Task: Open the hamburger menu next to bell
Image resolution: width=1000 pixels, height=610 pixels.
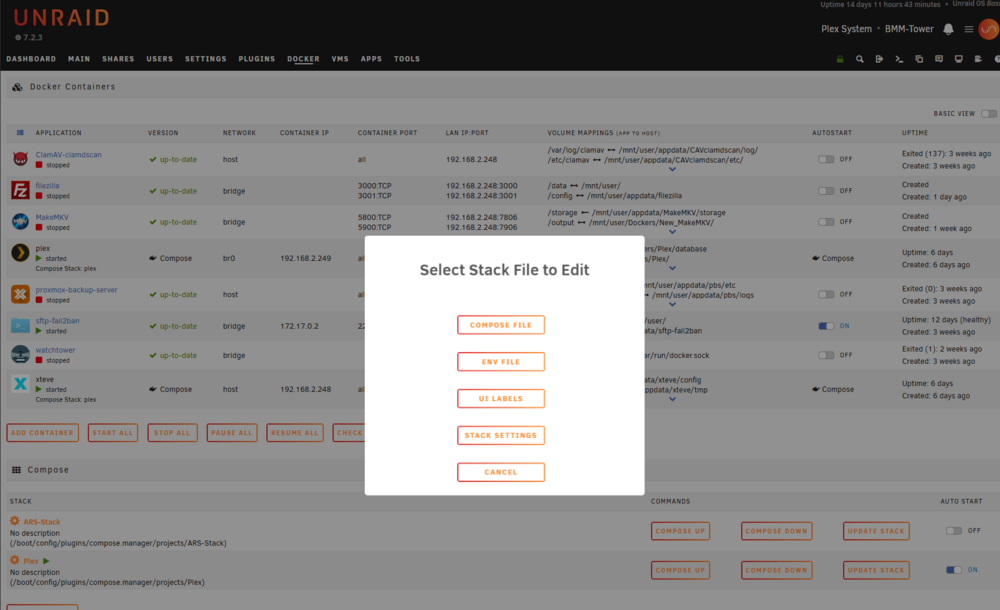Action: (969, 29)
